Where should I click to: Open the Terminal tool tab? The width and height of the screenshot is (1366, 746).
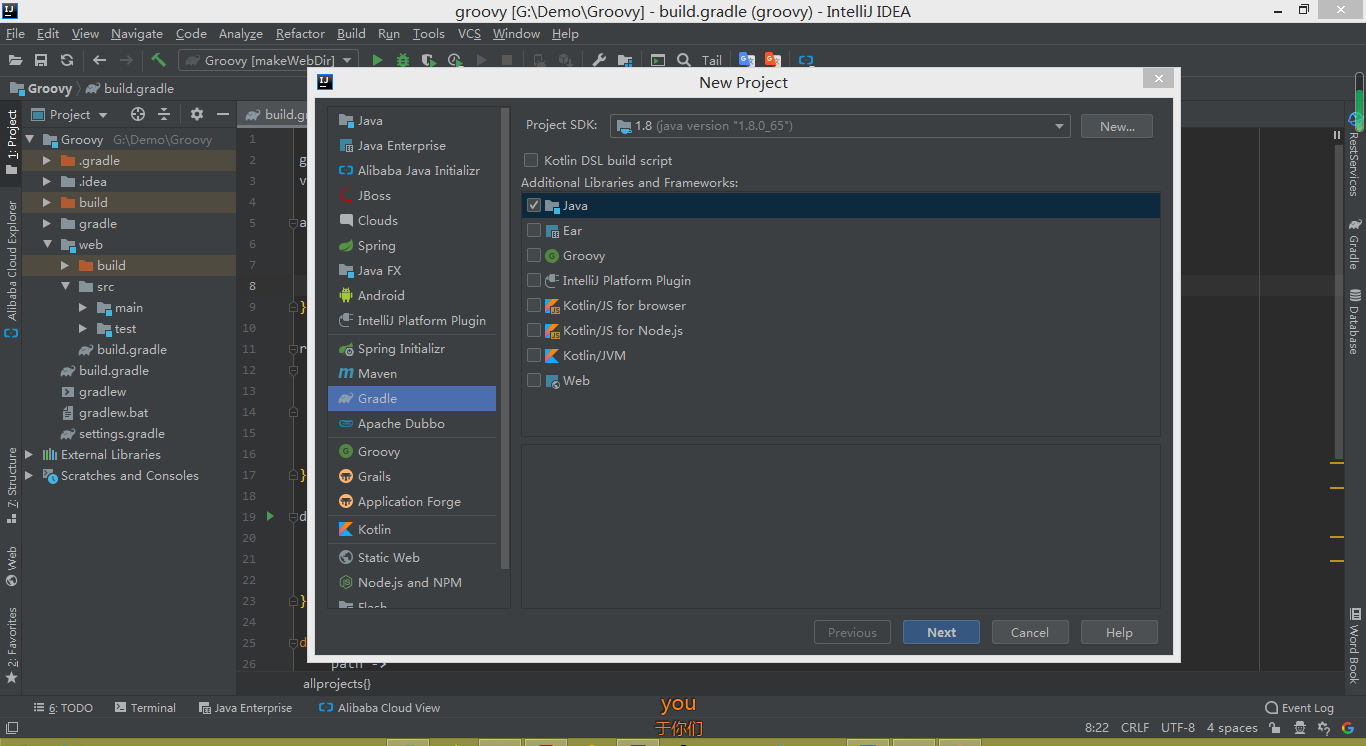[145, 707]
